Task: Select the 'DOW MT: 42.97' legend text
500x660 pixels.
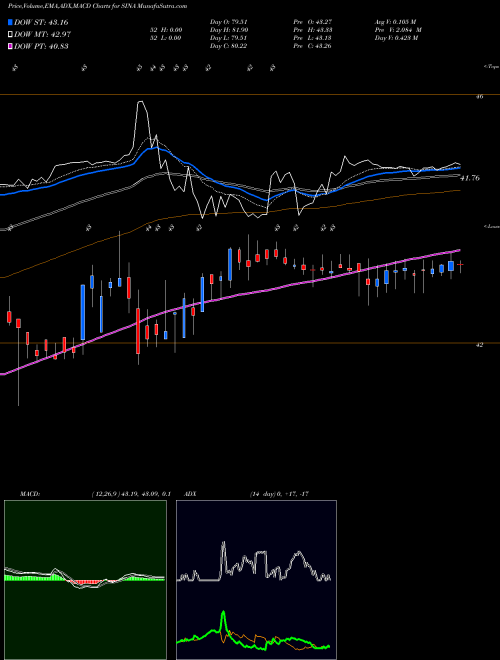Action: coord(42,35)
